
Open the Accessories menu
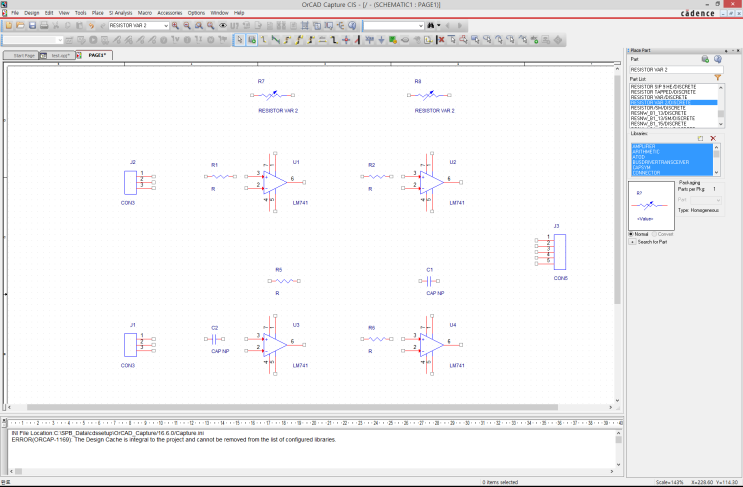pyautogui.click(x=170, y=13)
